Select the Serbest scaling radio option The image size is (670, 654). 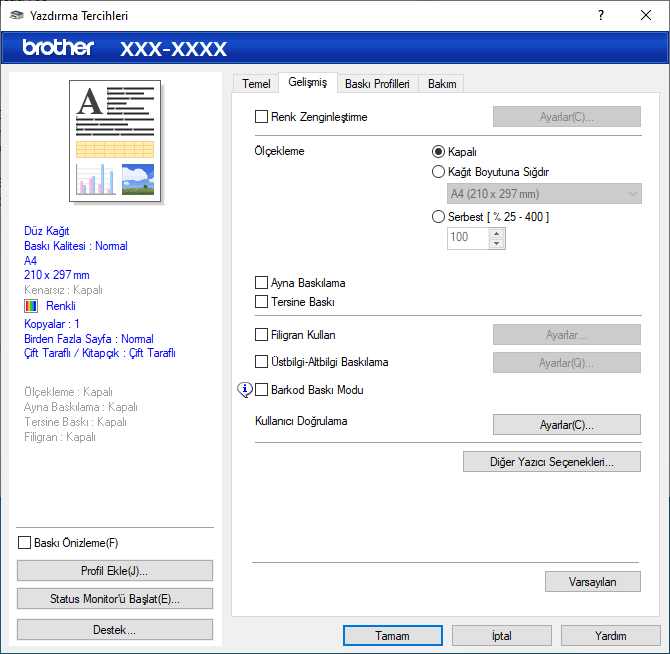point(438,216)
